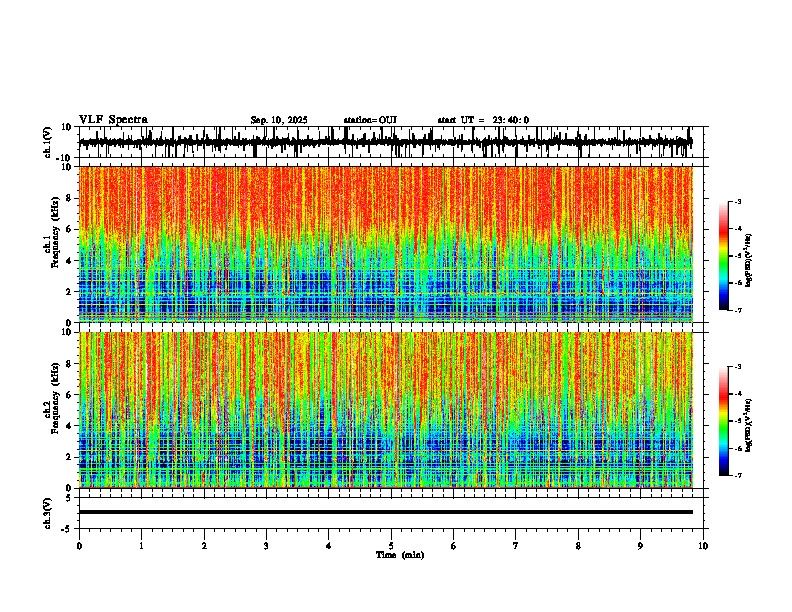Click the date 'Sep. 10, 2025'

(279, 120)
